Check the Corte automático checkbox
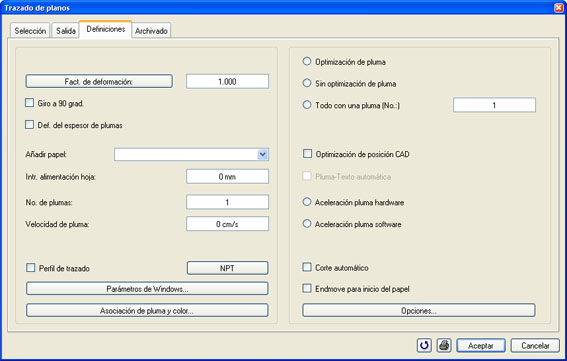The image size is (567, 361). click(307, 267)
